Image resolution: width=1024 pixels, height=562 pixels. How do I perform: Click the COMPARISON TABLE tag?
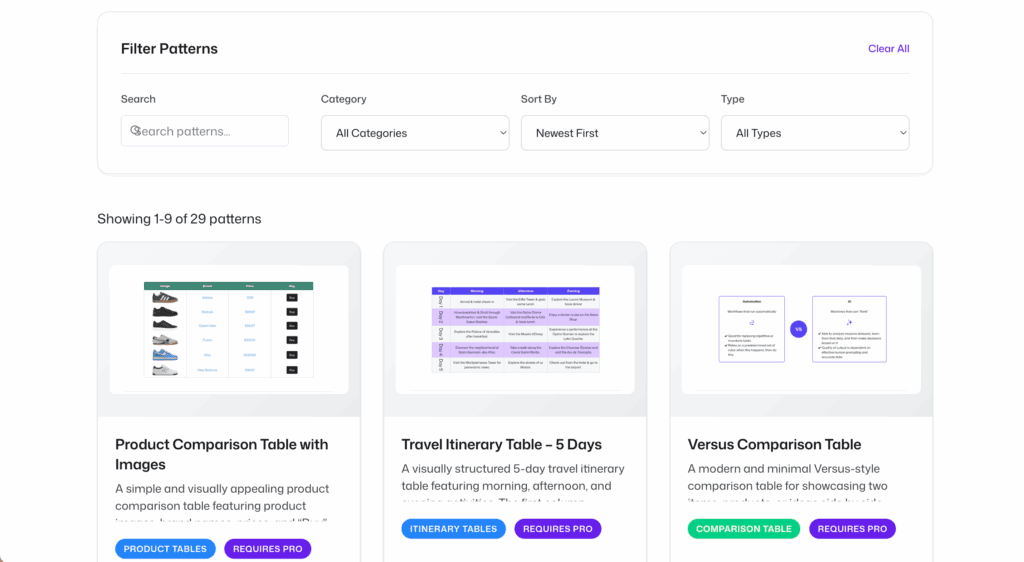(x=744, y=529)
